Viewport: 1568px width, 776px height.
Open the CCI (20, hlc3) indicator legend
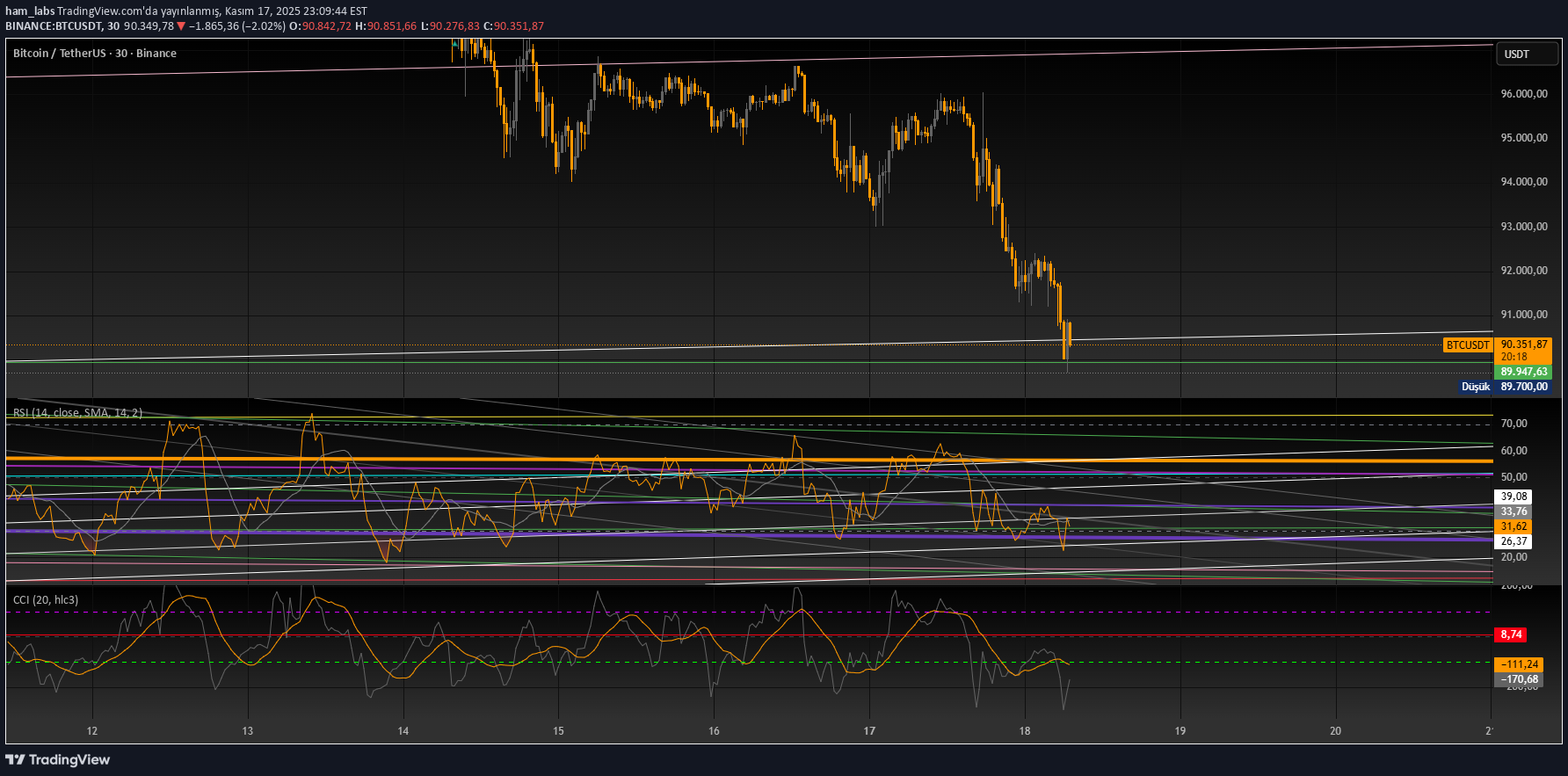46,600
